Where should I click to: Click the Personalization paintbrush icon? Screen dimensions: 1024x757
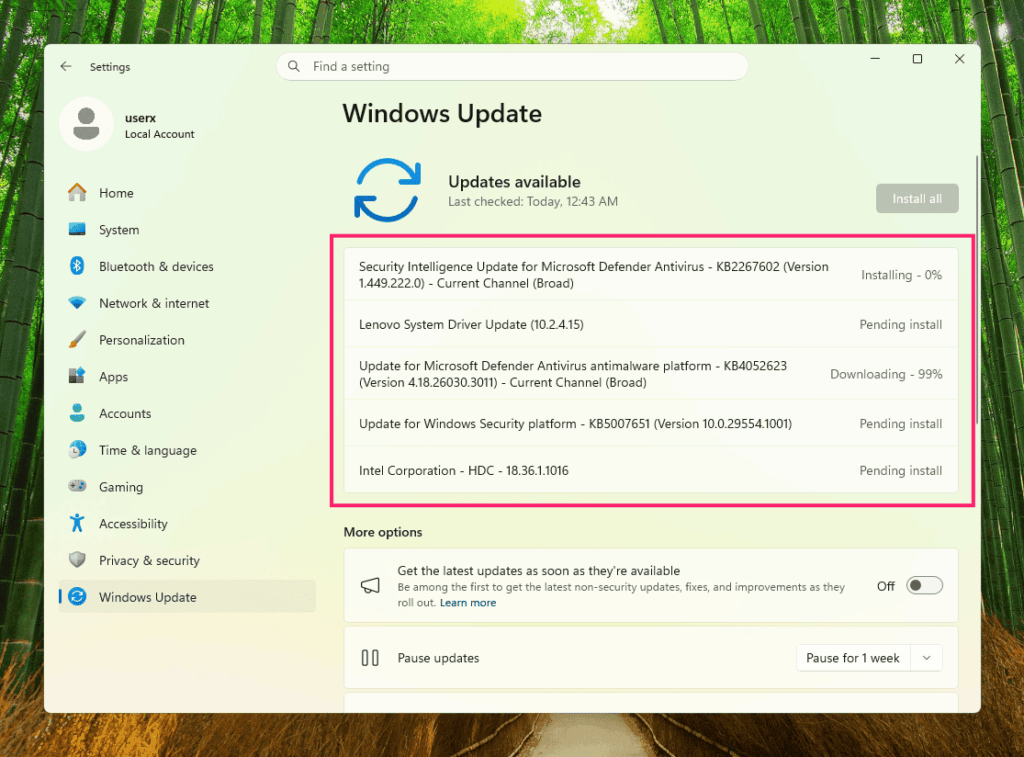point(77,340)
